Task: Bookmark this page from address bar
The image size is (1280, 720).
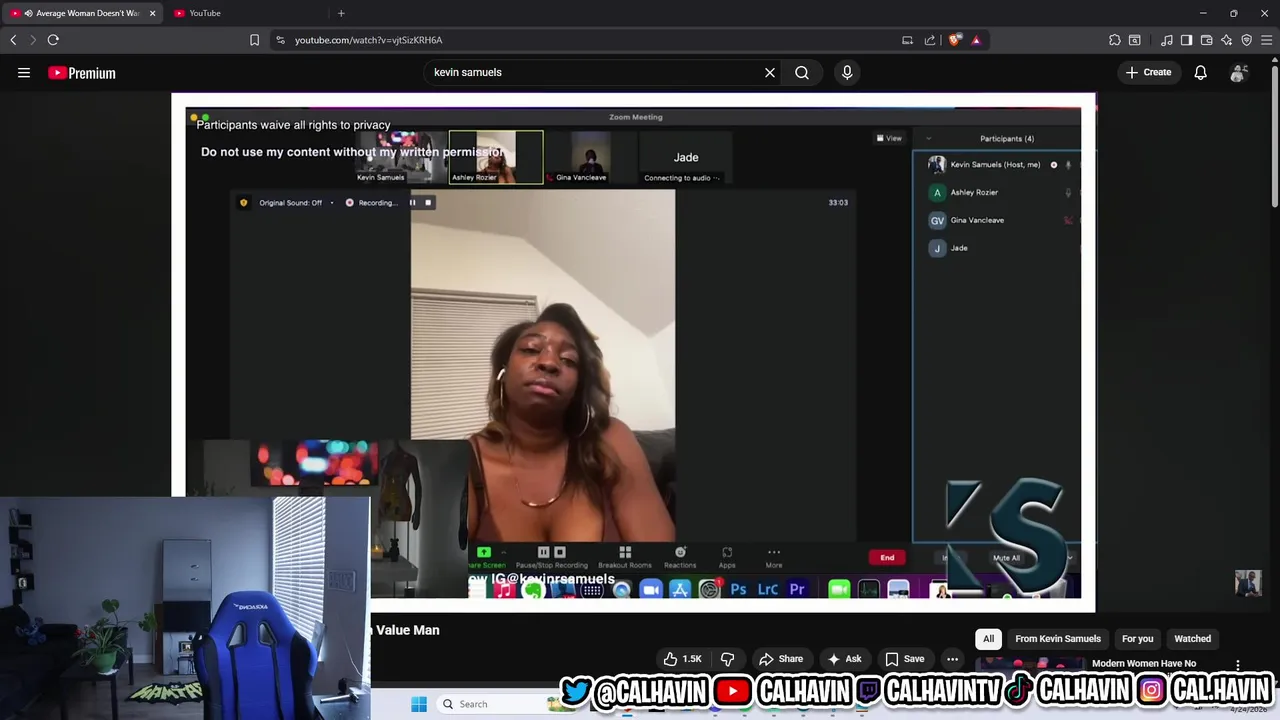Action: tap(254, 40)
